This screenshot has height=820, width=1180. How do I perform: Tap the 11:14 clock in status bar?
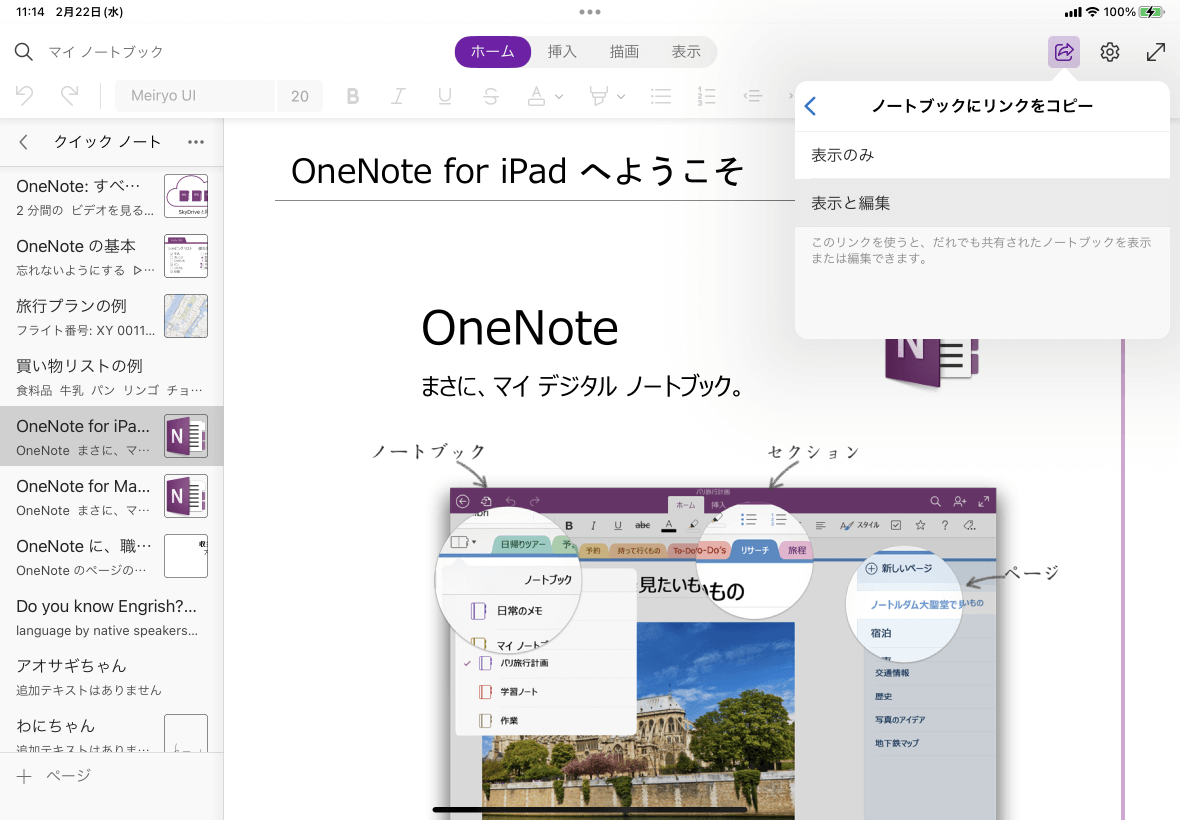(x=30, y=12)
